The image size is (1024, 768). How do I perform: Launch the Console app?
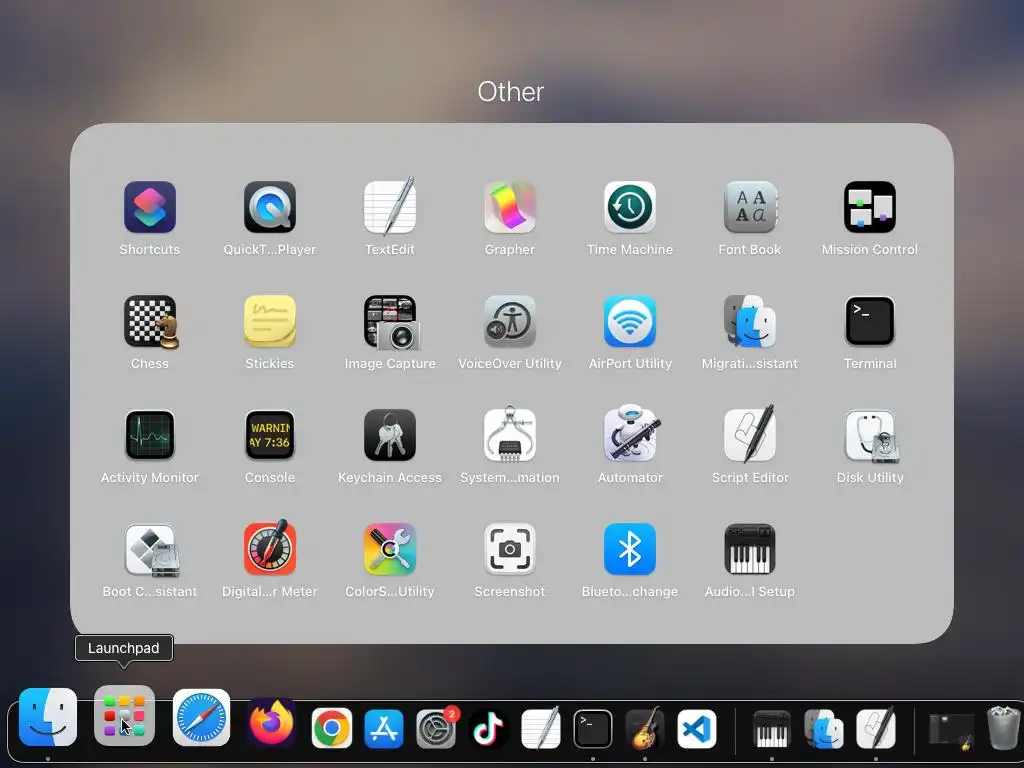pos(270,436)
